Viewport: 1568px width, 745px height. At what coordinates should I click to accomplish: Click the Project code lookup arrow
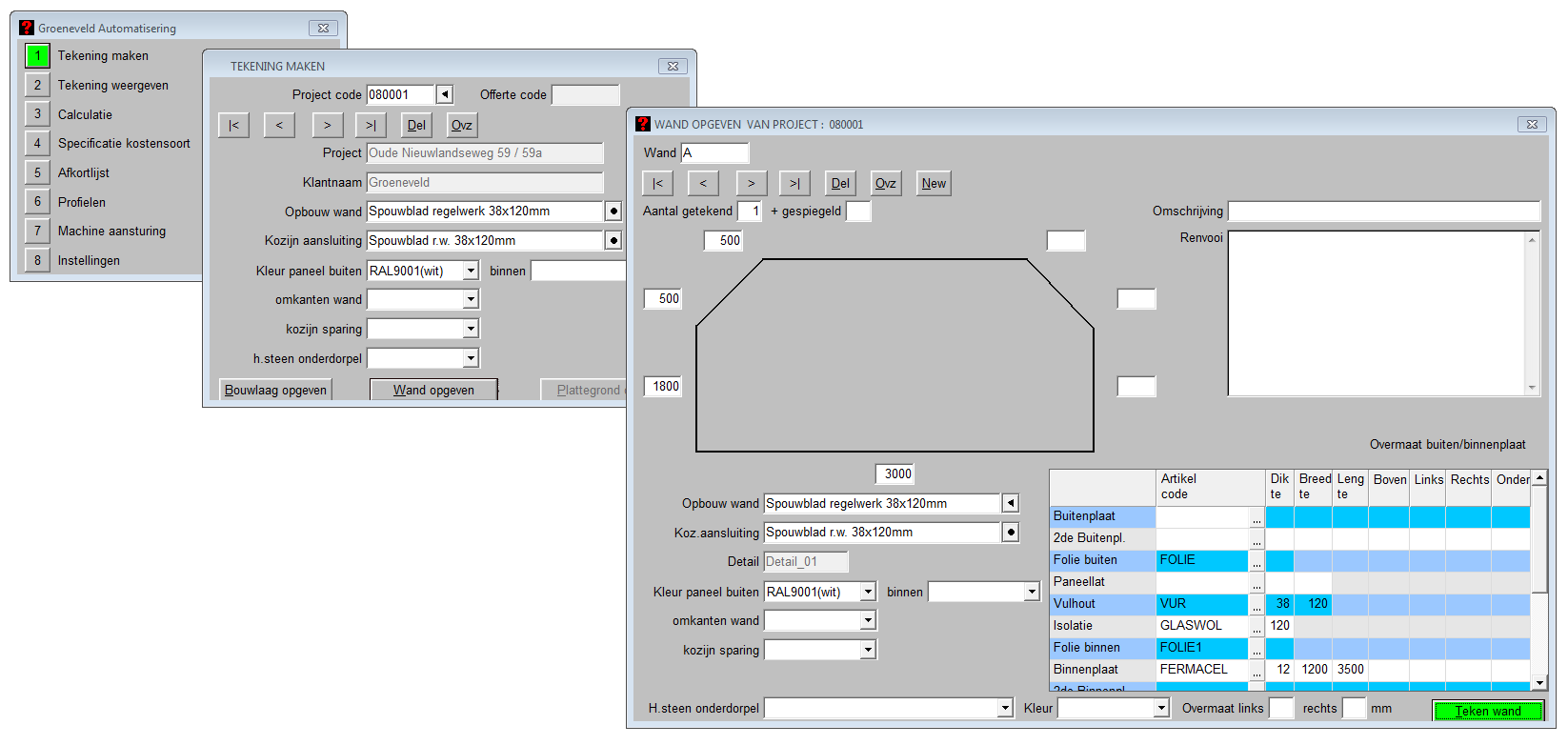445,94
